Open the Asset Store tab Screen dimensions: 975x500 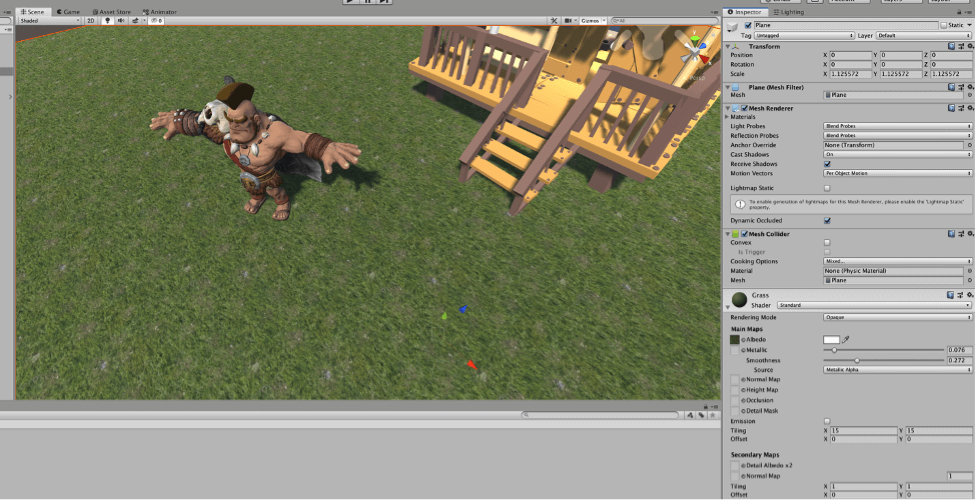pos(111,12)
